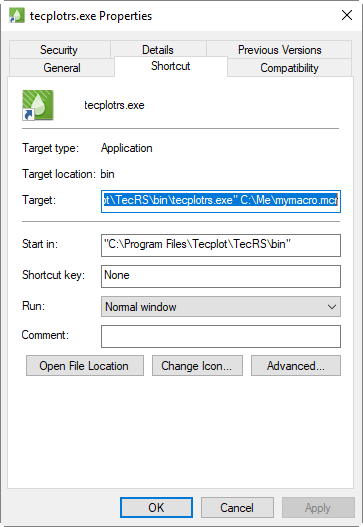Image resolution: width=363 pixels, height=527 pixels.
Task: Click the tecplotrs shortcut icon in header
Action: coord(38,105)
